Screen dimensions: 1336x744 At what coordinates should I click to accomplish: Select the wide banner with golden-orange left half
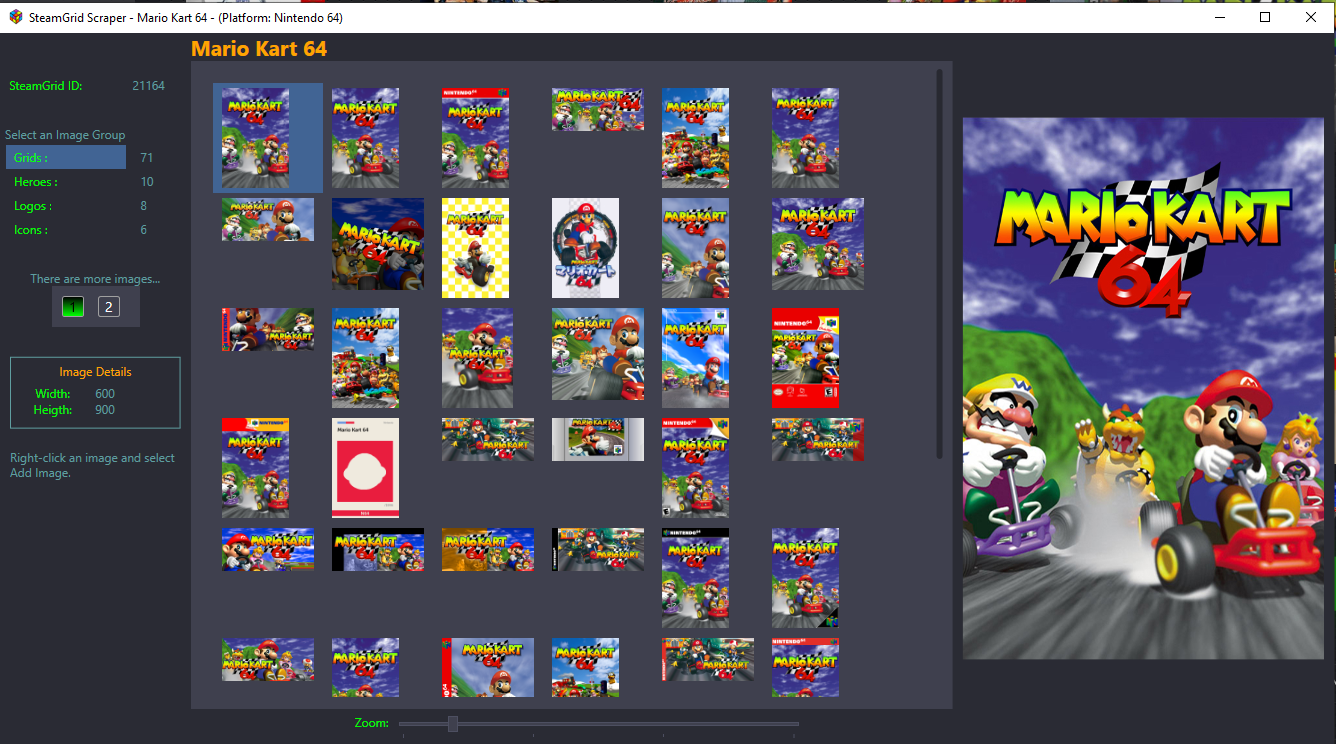[488, 549]
